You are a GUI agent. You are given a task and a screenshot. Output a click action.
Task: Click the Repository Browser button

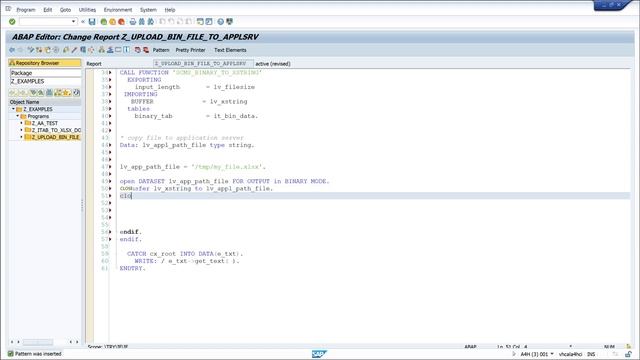(x=45, y=63)
